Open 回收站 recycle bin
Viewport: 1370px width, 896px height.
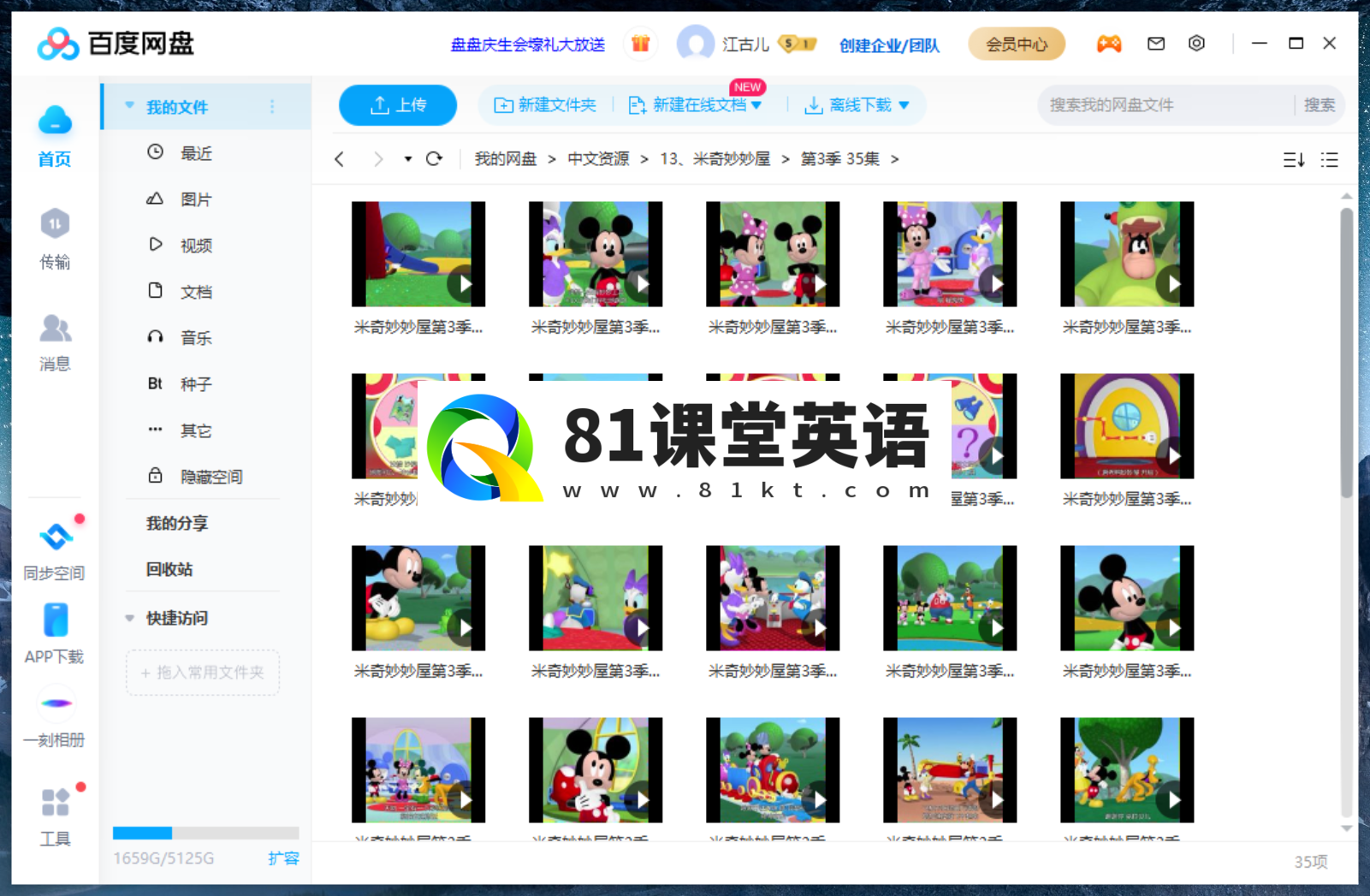[x=169, y=569]
